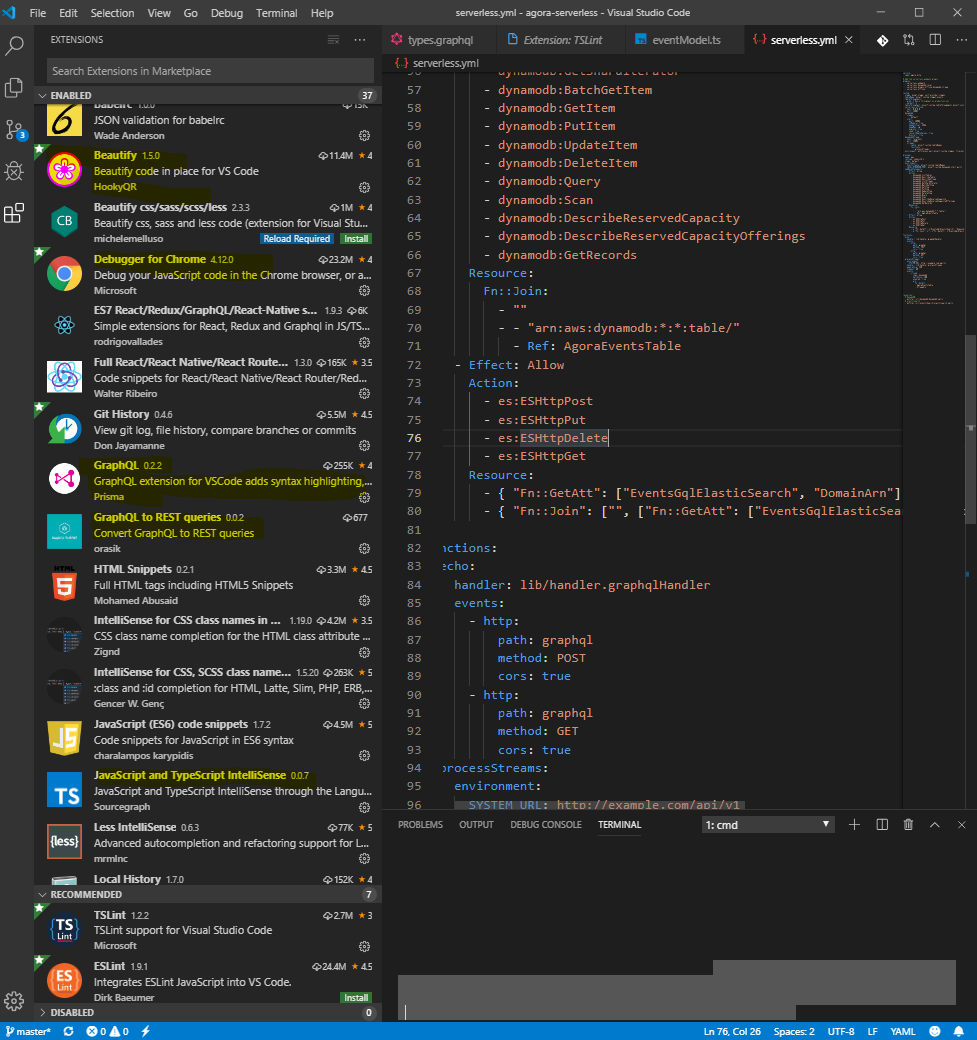Open the Manage gear at bottom left
The image size is (977, 1040).
(x=13, y=1001)
